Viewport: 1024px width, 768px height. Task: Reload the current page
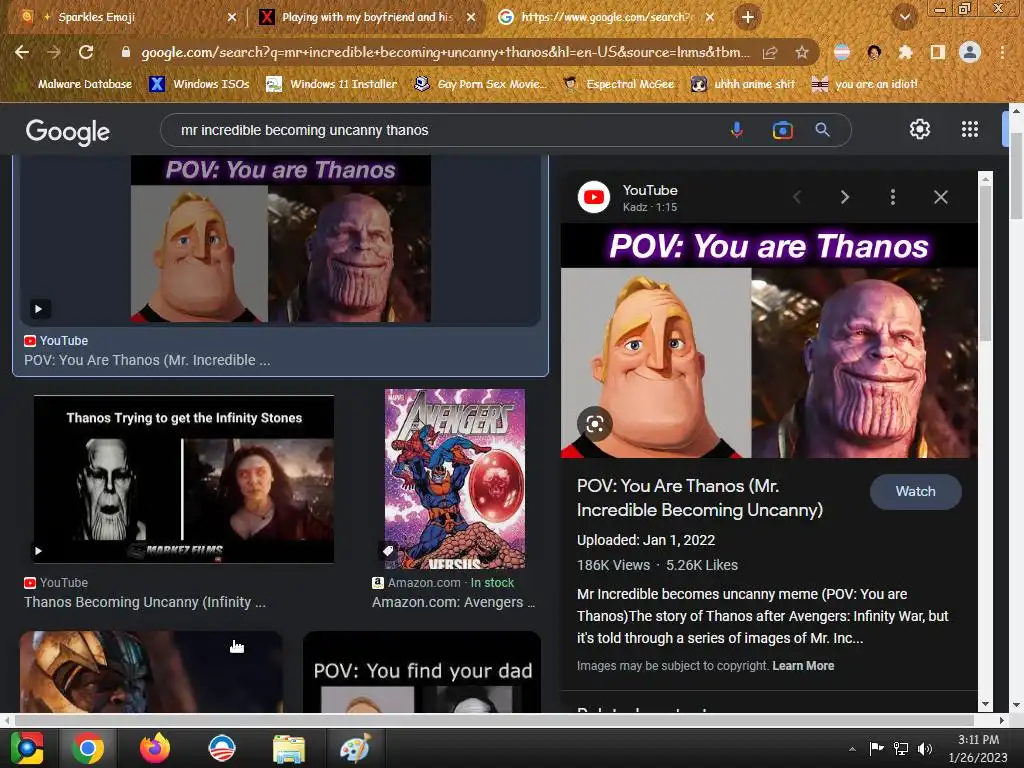86,52
